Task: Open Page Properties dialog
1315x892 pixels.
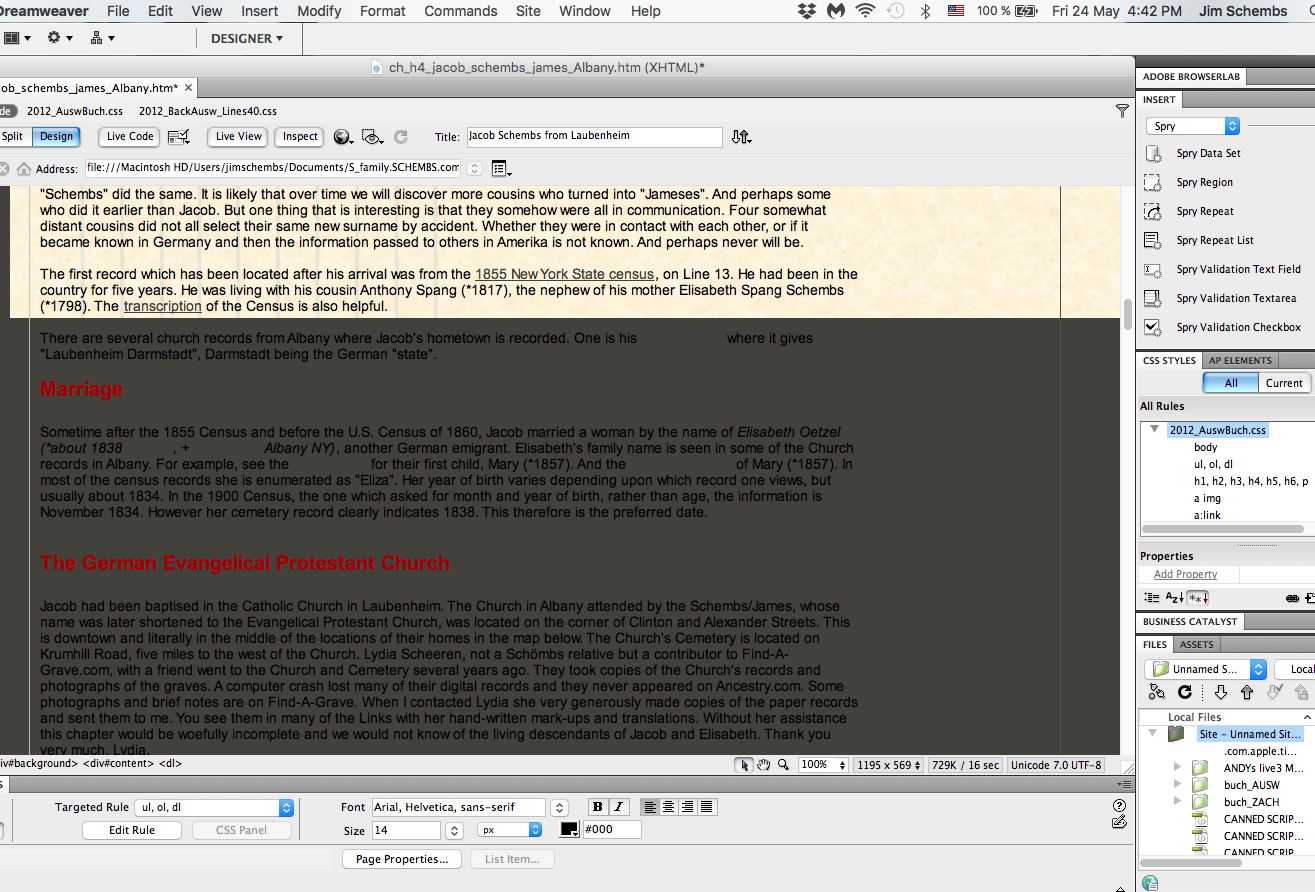Action: 402,859
